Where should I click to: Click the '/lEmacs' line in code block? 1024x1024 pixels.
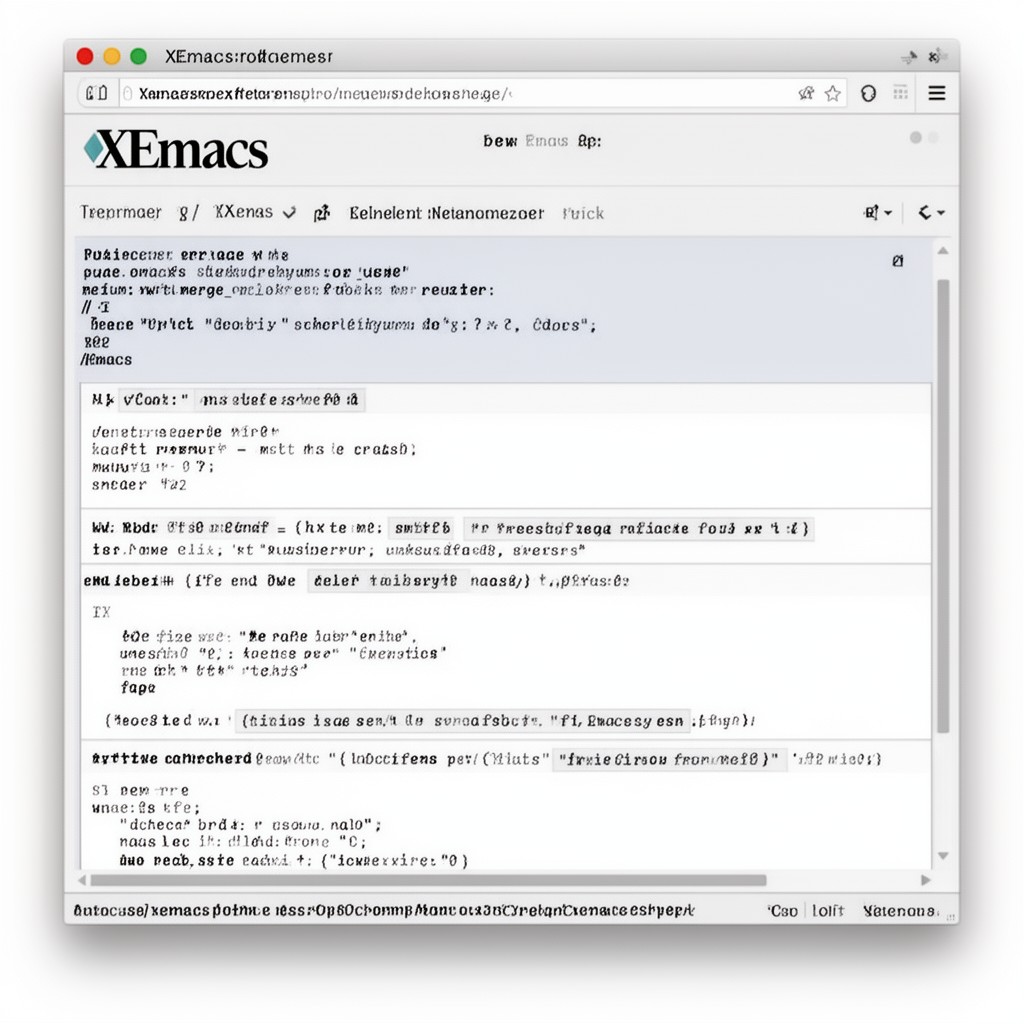(106, 360)
